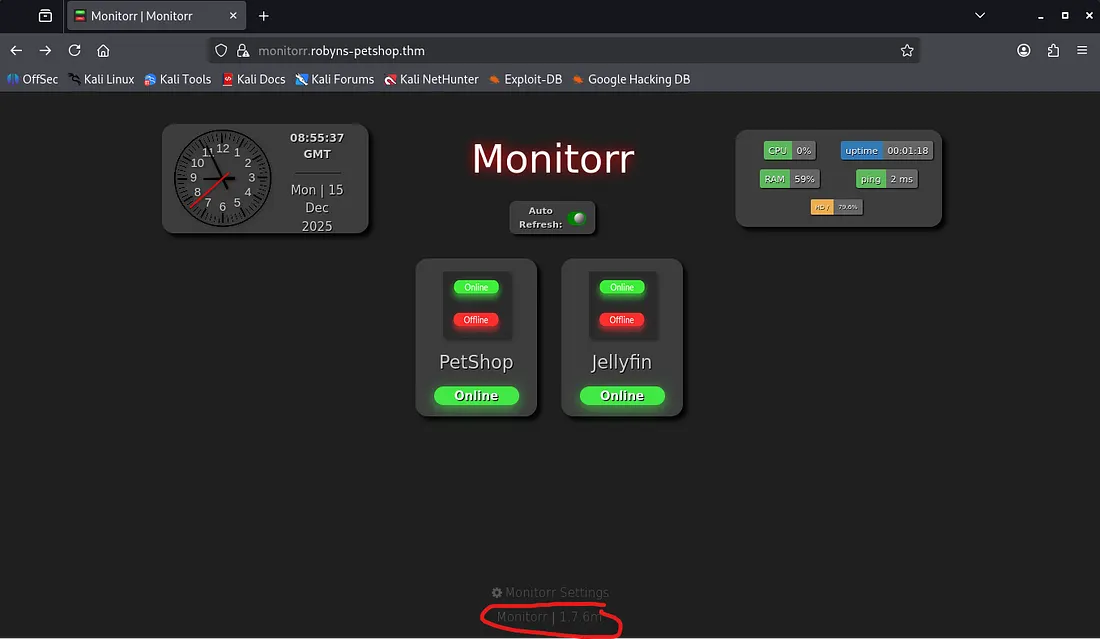Click the browser forward arrow

(x=45, y=50)
